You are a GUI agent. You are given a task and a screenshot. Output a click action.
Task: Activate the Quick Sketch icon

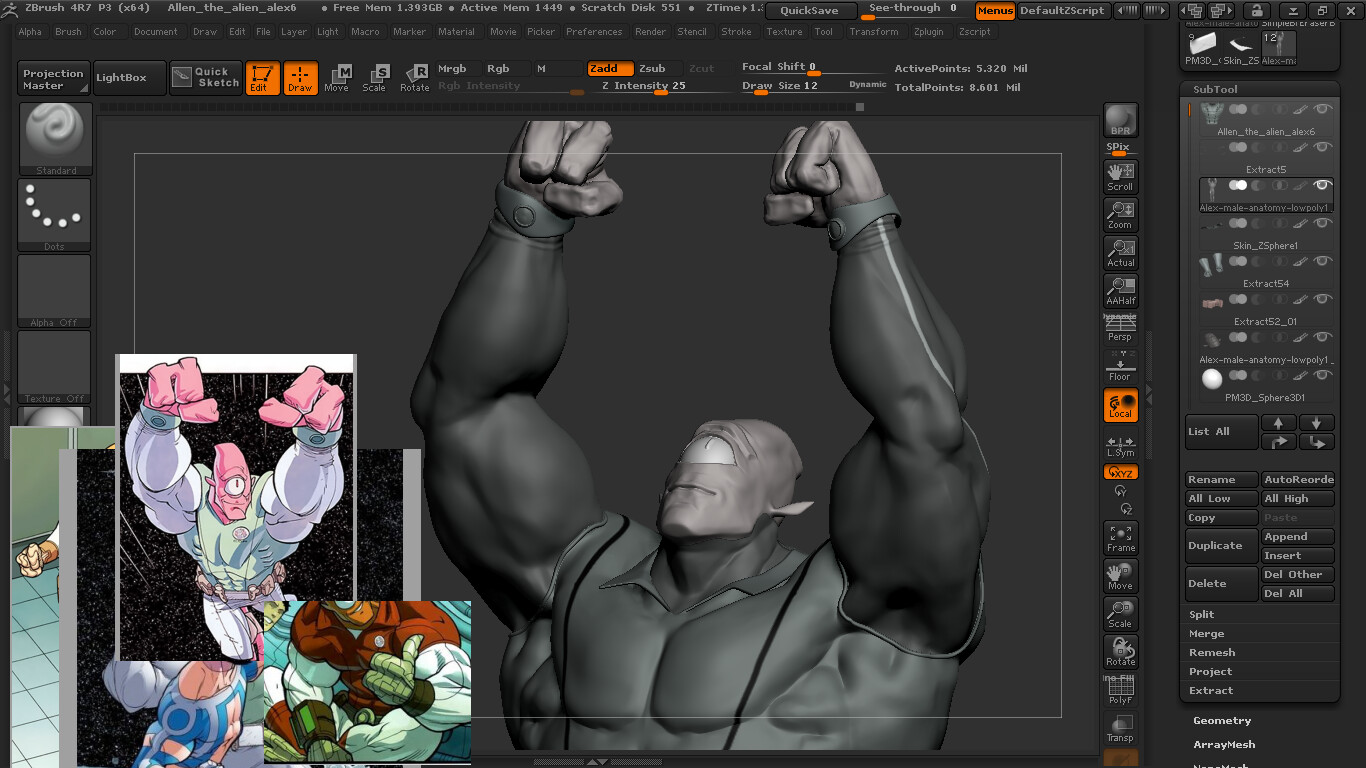(x=206, y=78)
